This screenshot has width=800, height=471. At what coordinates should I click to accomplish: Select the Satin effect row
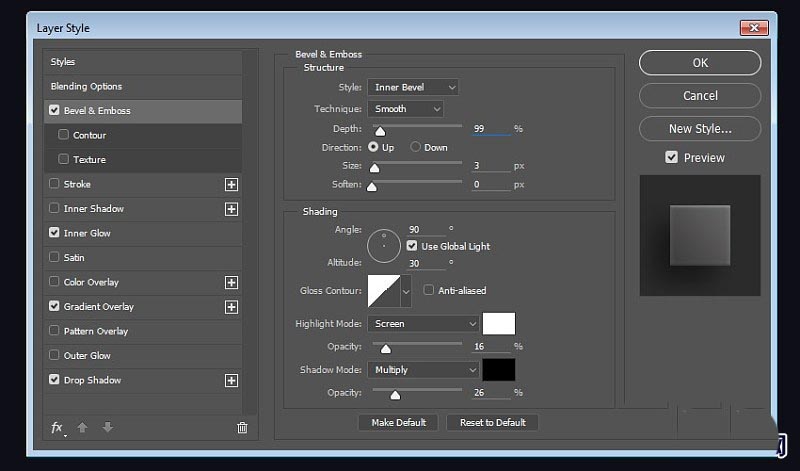pos(143,257)
